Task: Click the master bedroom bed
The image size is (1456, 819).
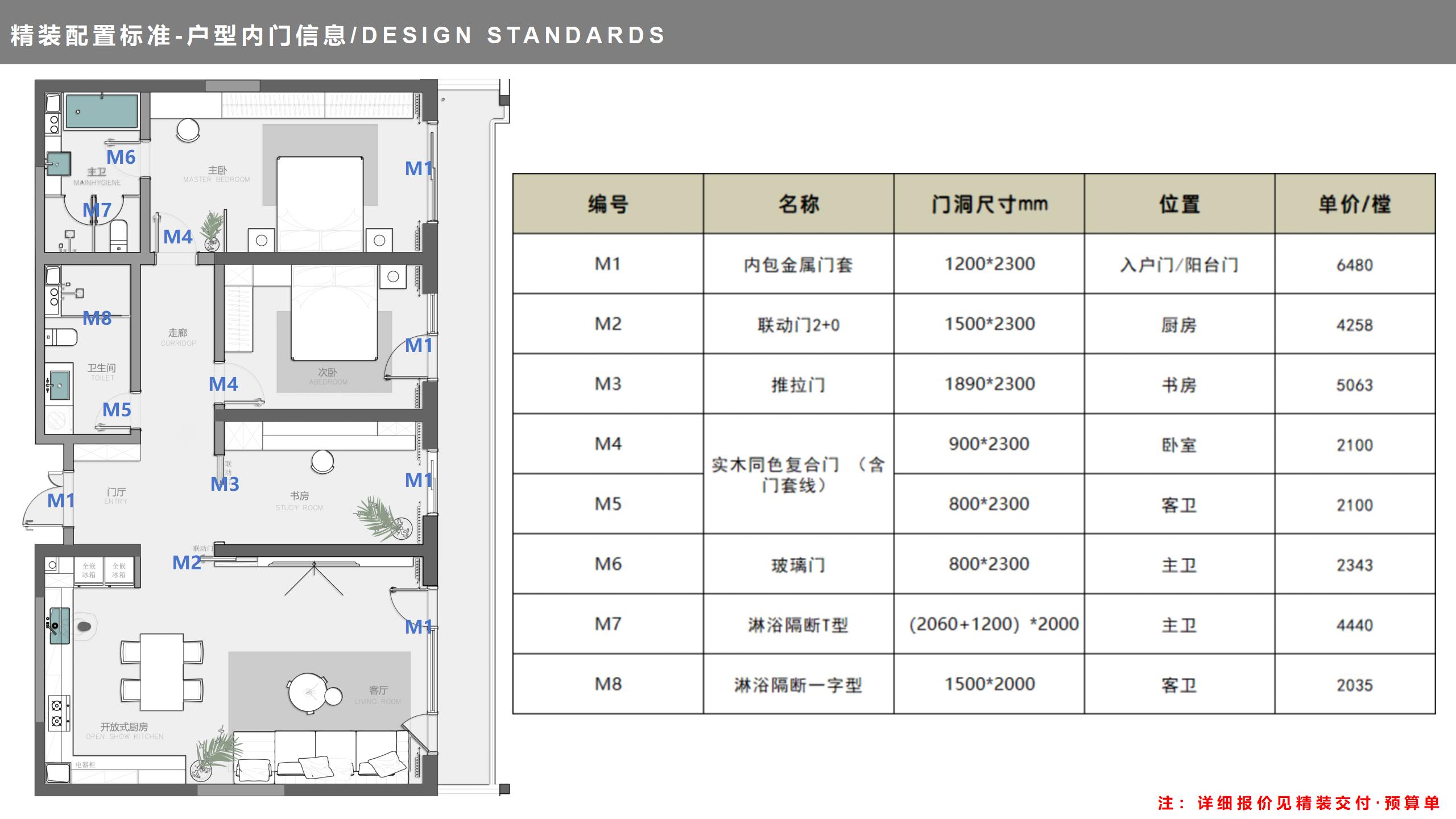Action: (x=320, y=203)
